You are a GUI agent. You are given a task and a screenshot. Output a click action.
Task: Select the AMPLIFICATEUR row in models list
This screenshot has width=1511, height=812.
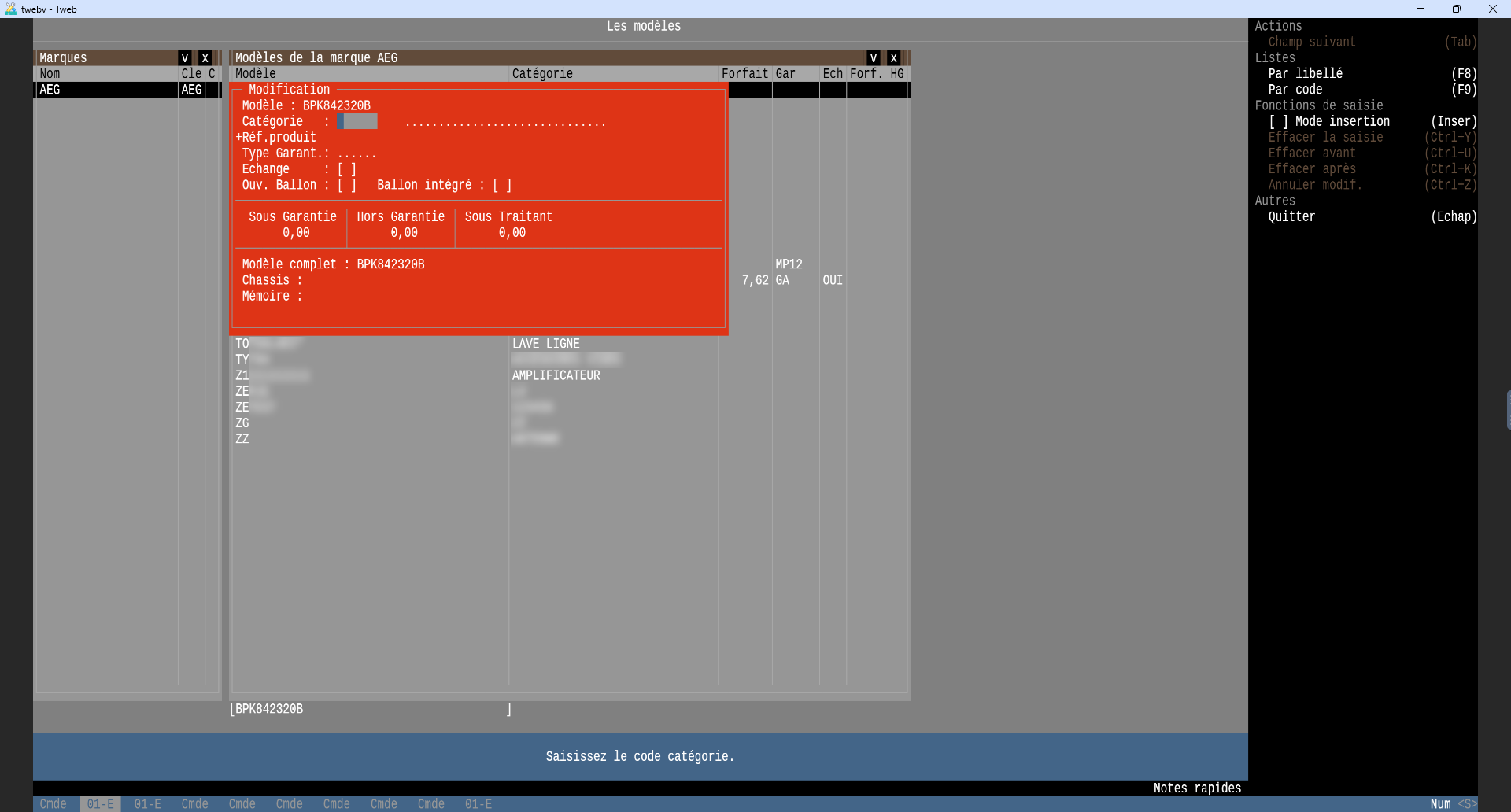click(556, 376)
